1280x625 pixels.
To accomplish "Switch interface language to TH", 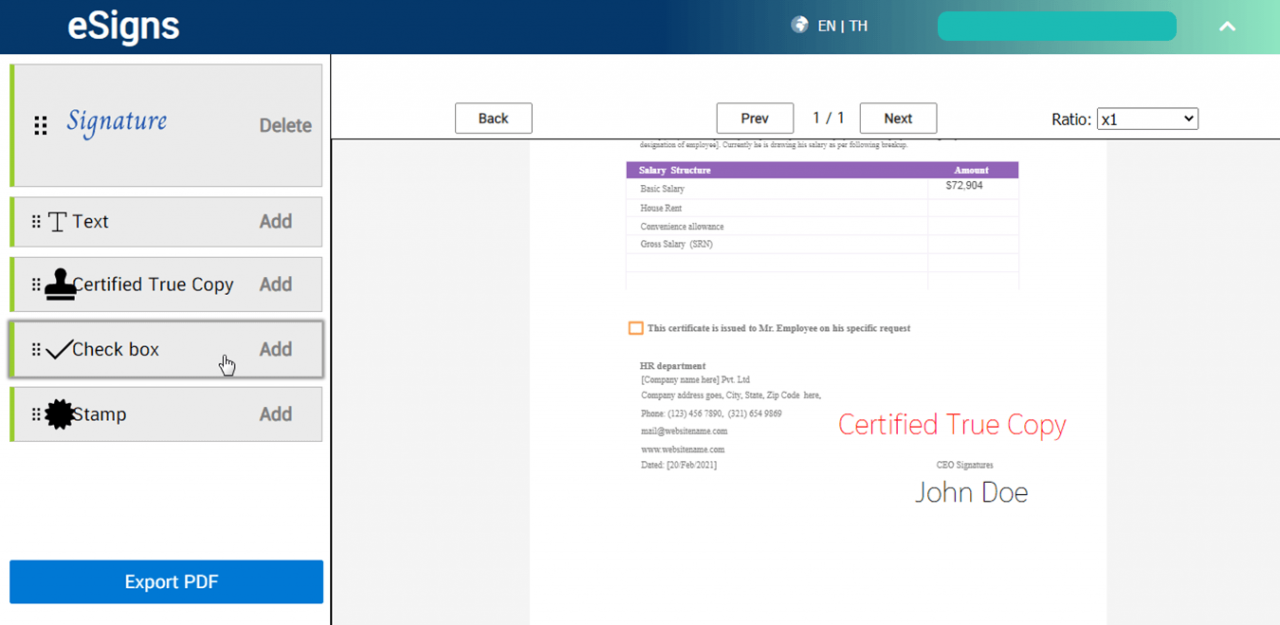I will point(857,26).
